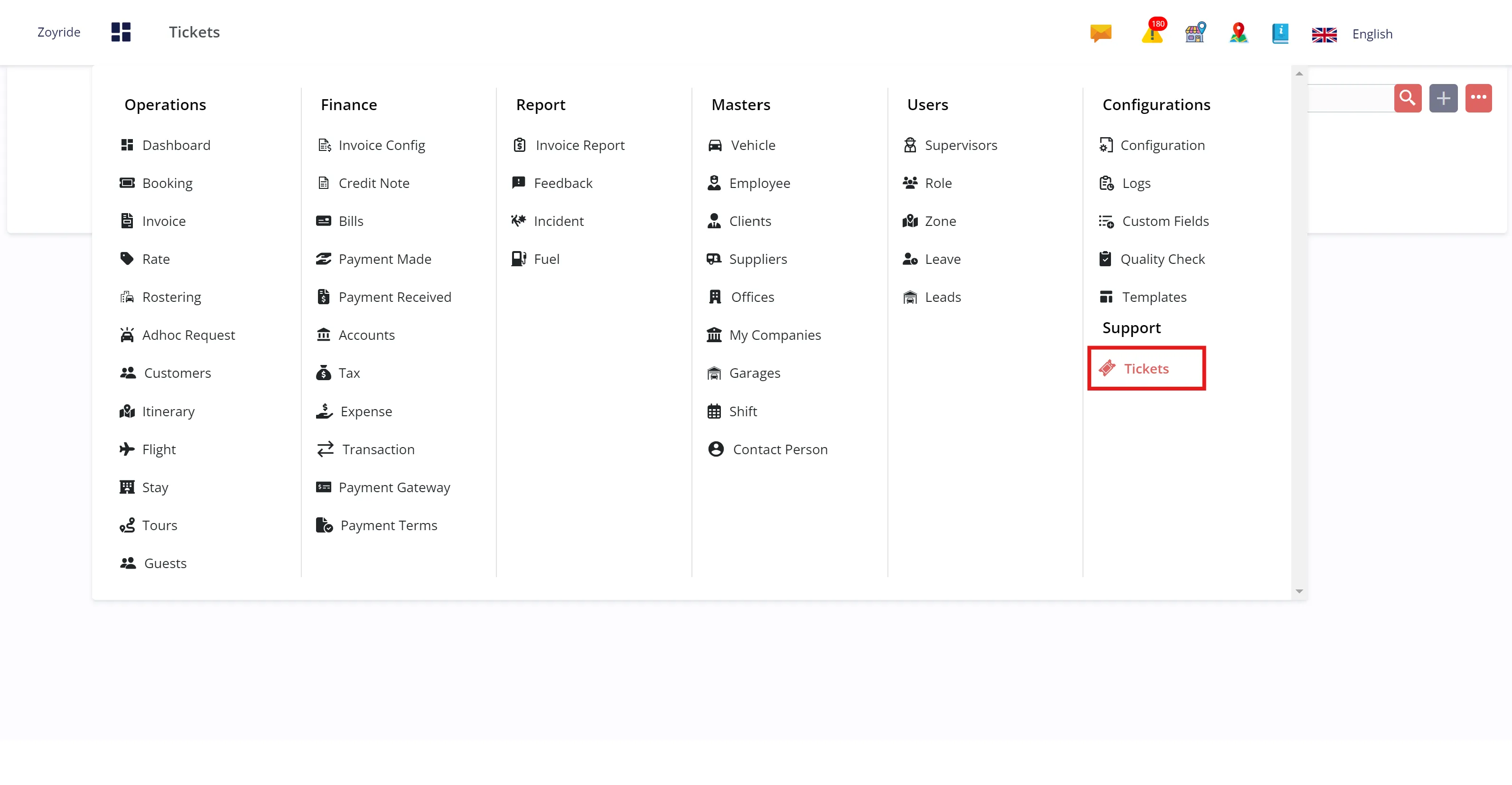Click the Tax money bag icon
1512x785 pixels.
point(323,373)
